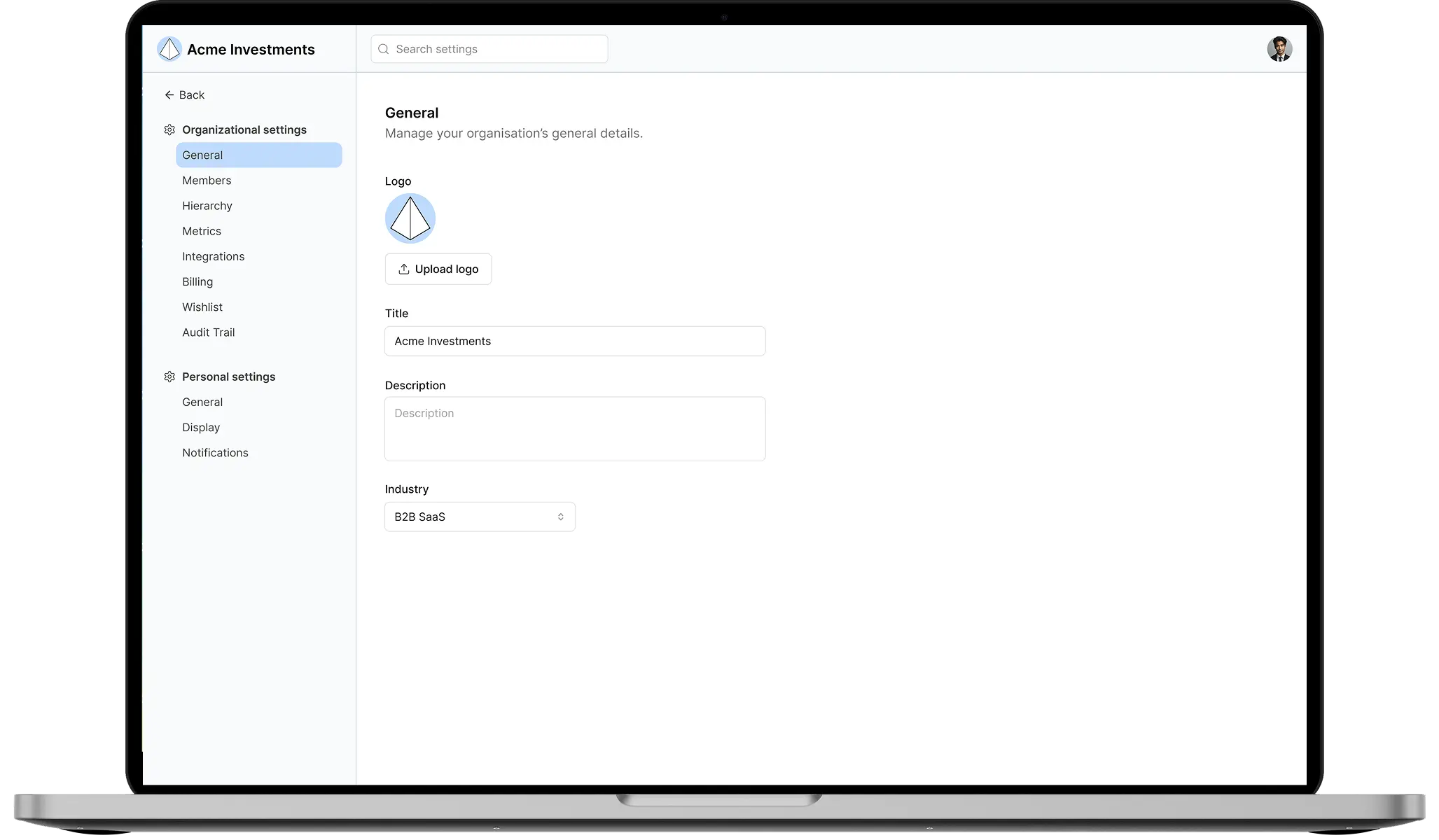Open the Industry dropdown showing B2B SaaS

click(480, 517)
